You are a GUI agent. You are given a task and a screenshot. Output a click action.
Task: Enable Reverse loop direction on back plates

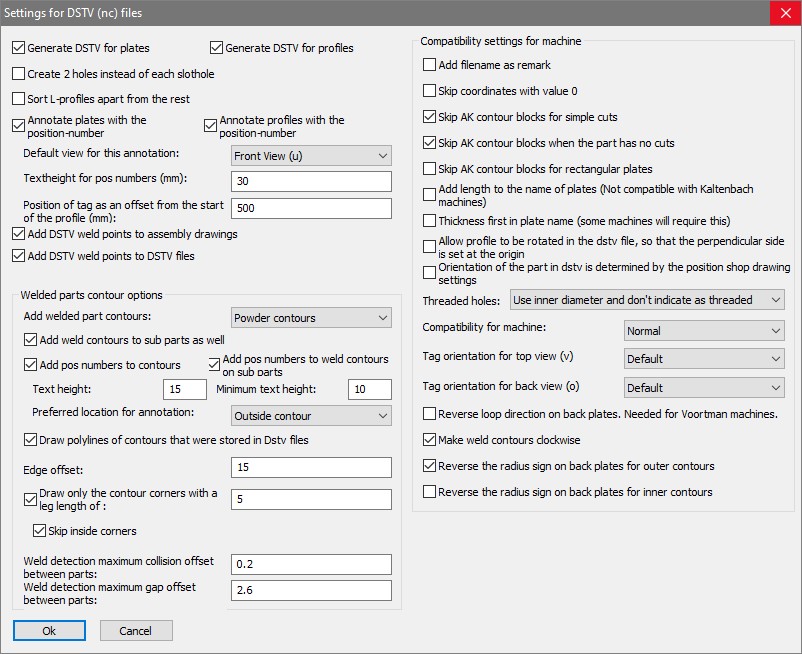[x=429, y=414]
